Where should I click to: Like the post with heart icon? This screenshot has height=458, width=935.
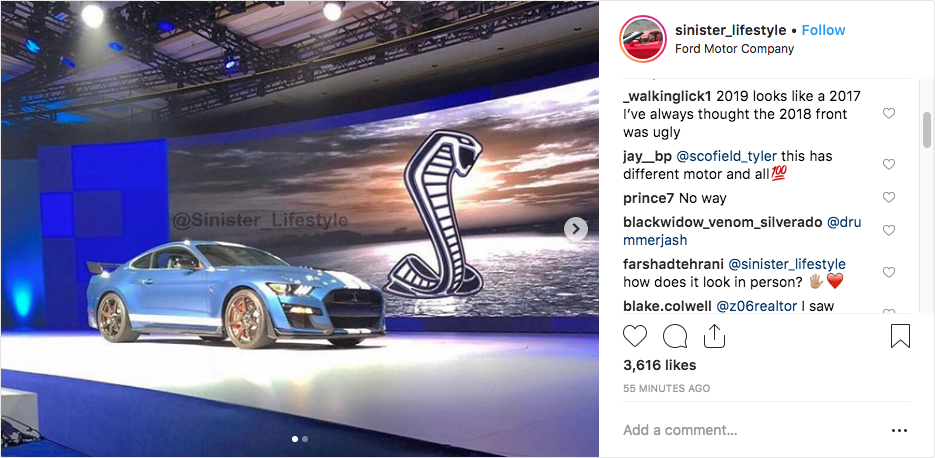coord(634,336)
